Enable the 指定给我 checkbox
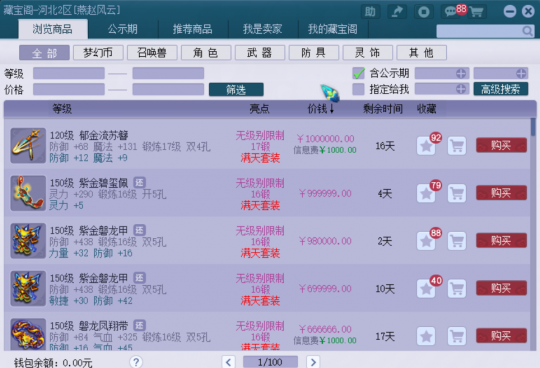Screen dimensions: 540x368 [x=359, y=89]
